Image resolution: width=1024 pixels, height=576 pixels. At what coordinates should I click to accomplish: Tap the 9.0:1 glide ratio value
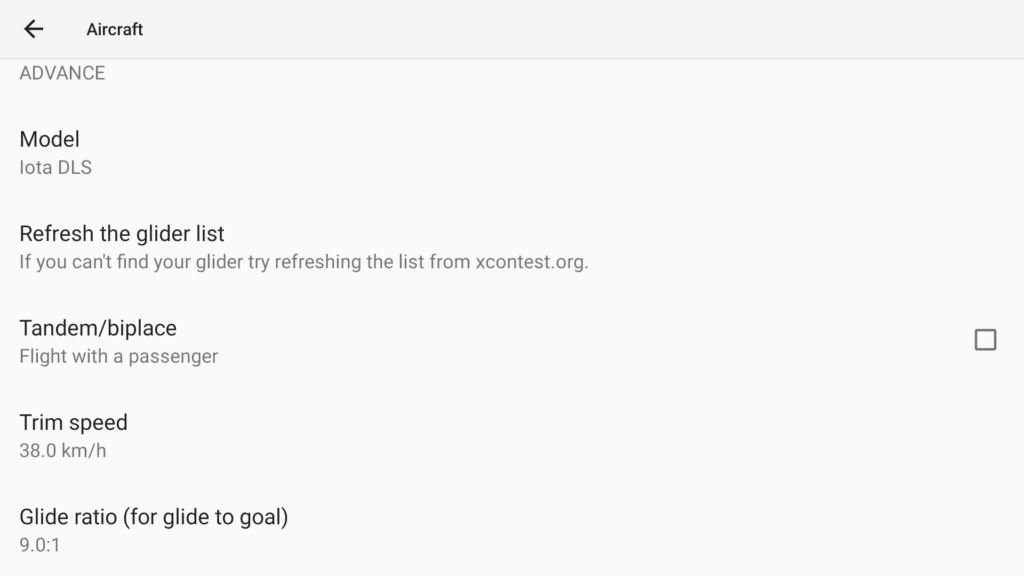[x=40, y=545]
